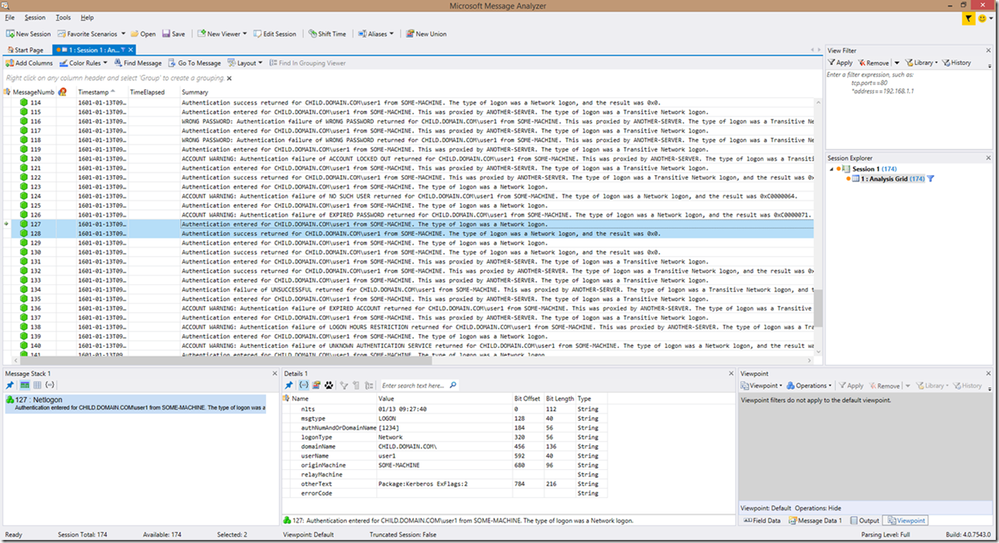
Task: Dismiss the grouping hint with its X
Action: point(229,78)
